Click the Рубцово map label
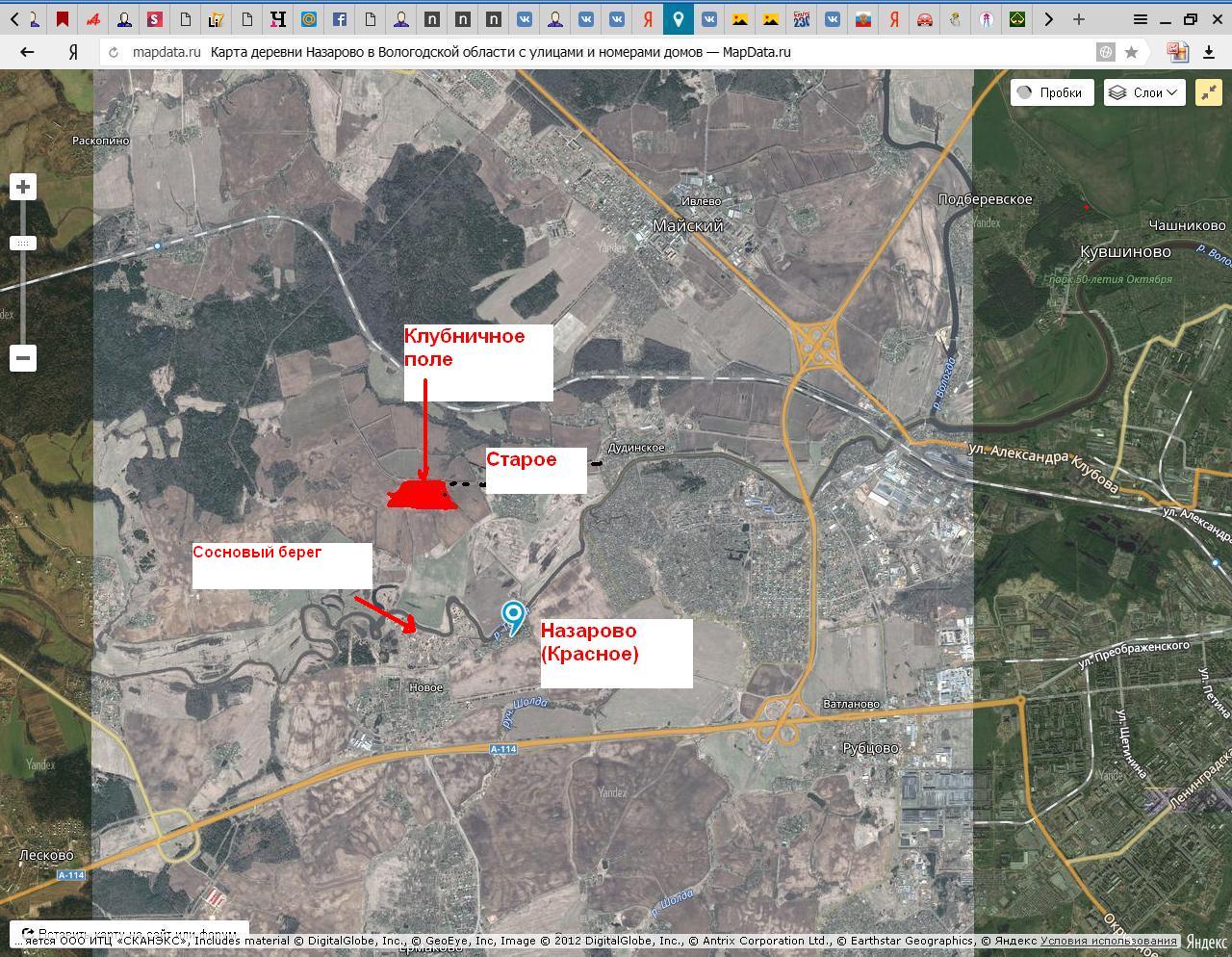The width and height of the screenshot is (1232, 957). click(870, 748)
